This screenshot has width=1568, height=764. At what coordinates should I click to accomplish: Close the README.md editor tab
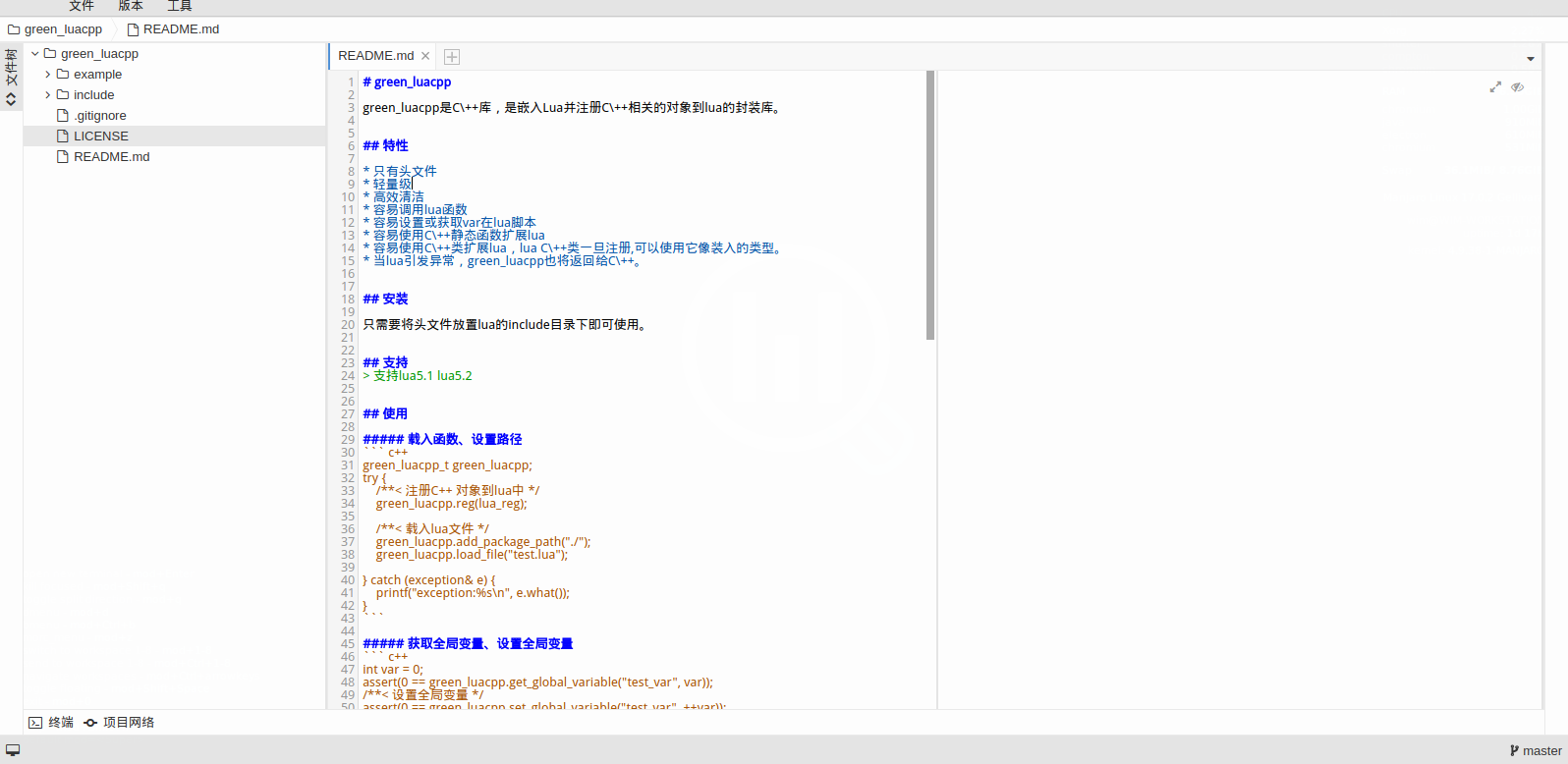425,56
